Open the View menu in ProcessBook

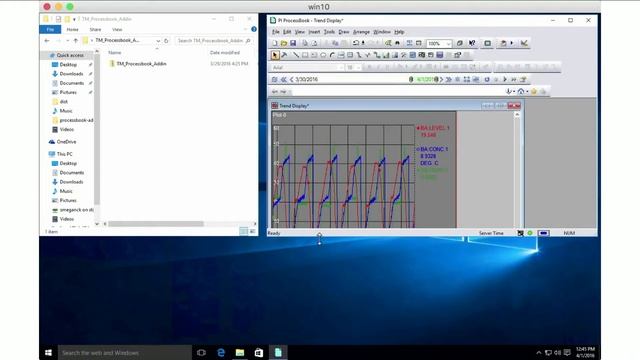[300, 32]
